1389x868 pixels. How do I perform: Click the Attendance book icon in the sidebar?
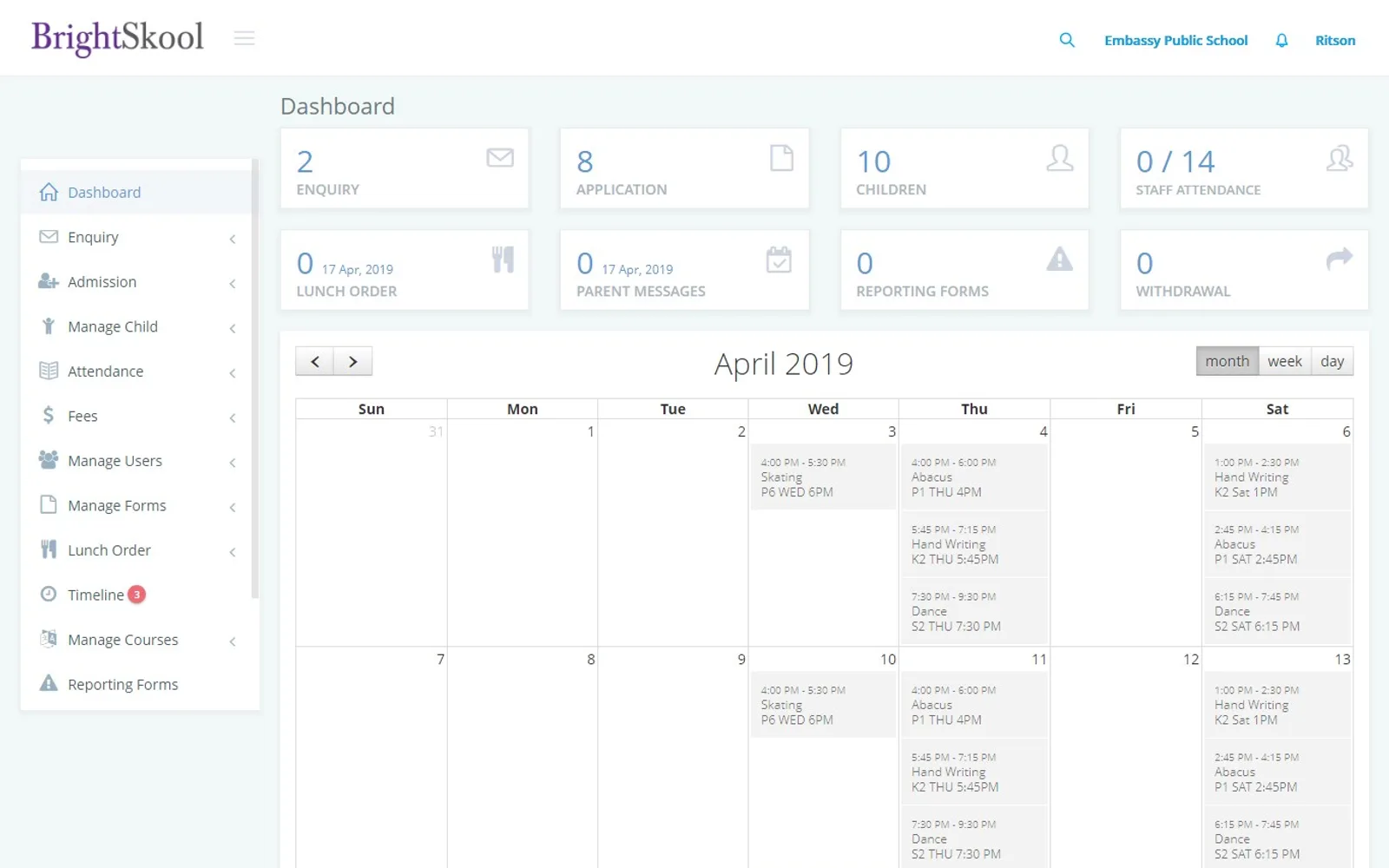click(49, 371)
